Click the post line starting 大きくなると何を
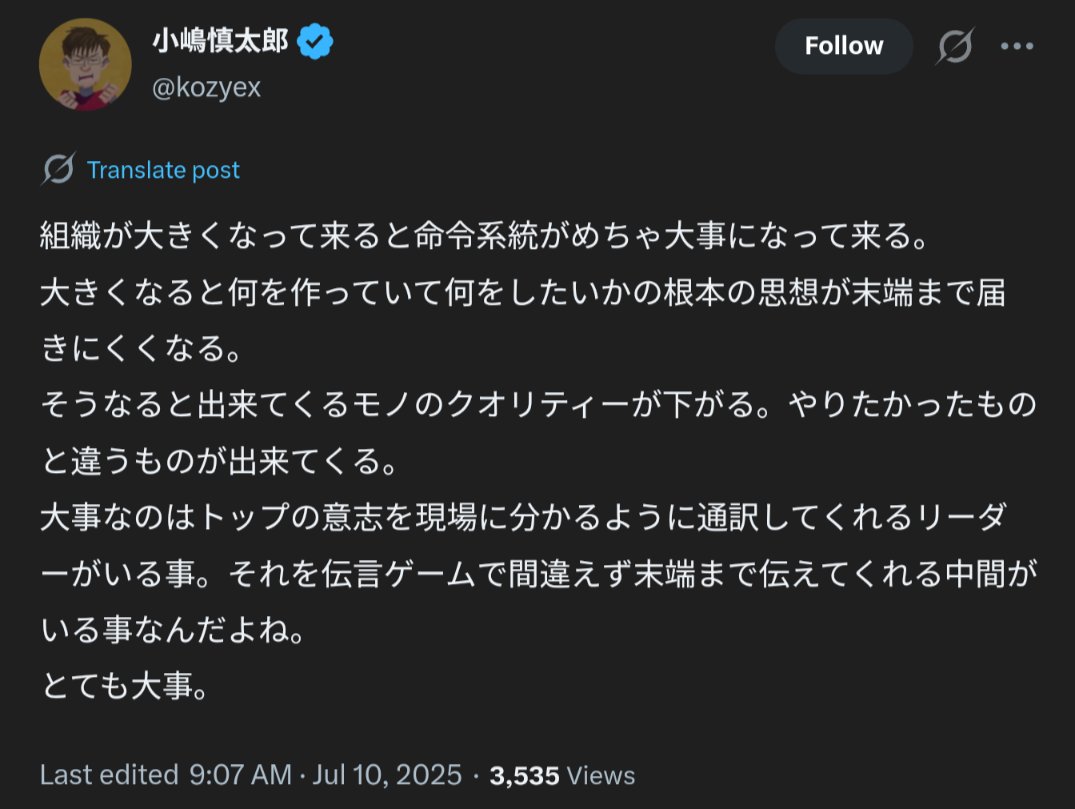 coord(523,293)
